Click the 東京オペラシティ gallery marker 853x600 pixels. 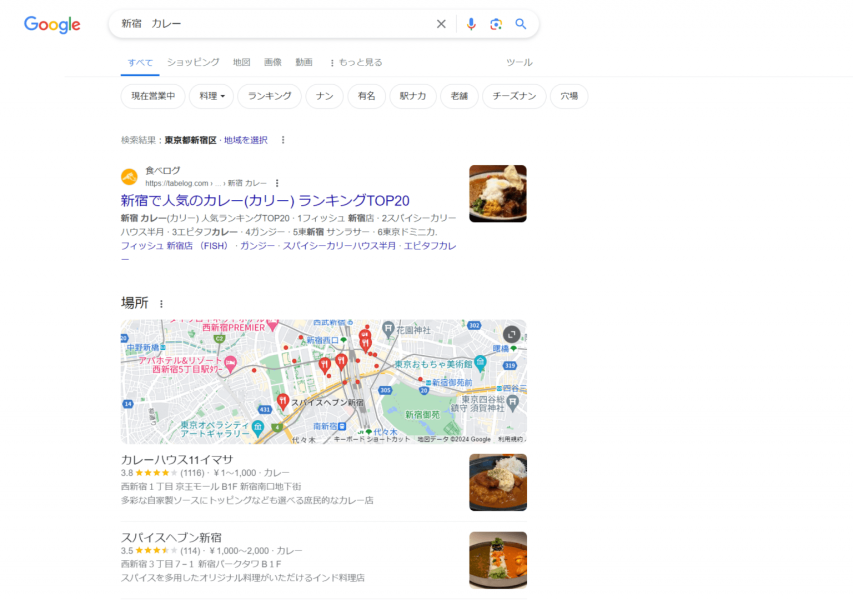point(258,426)
